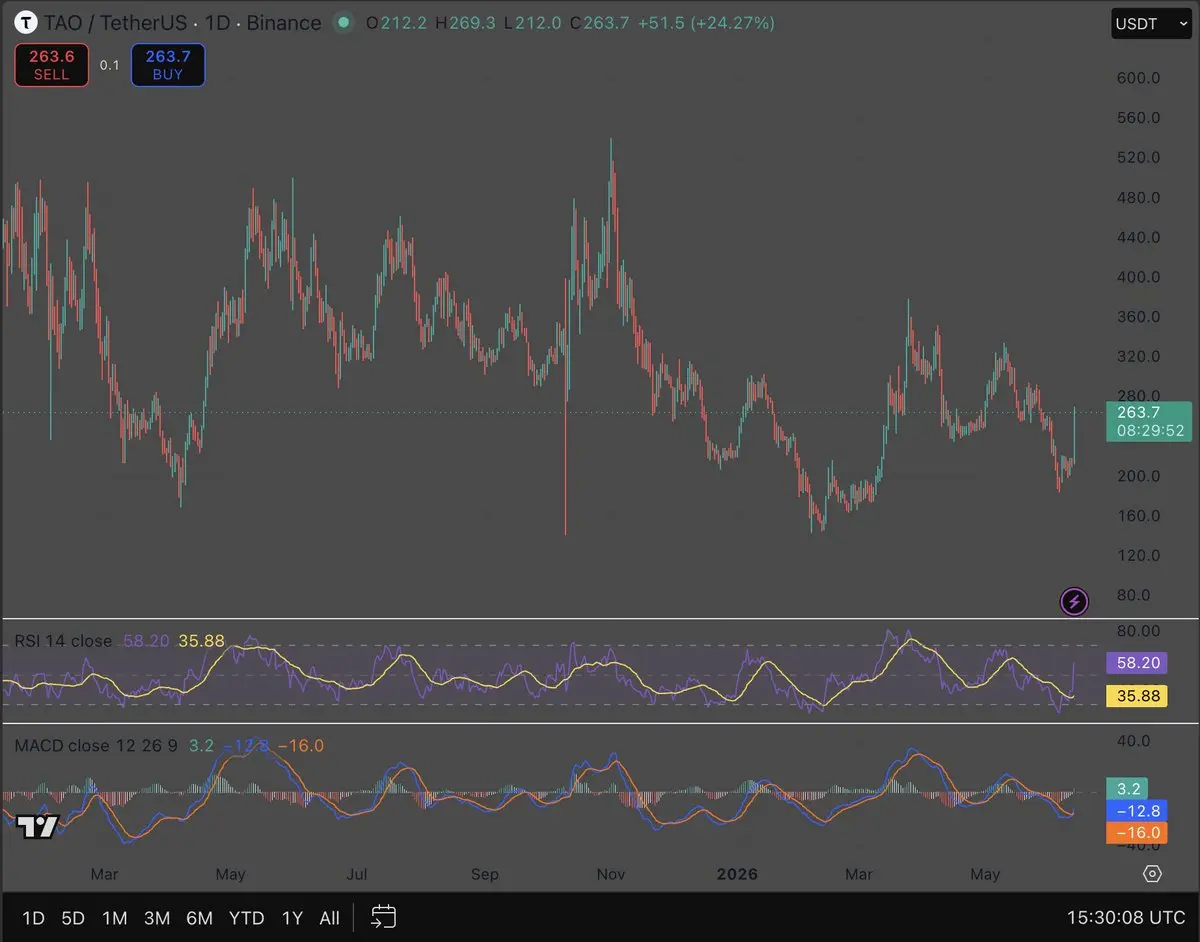1200x942 pixels.
Task: Click the 200.0 price axis label
Action: click(x=1139, y=476)
